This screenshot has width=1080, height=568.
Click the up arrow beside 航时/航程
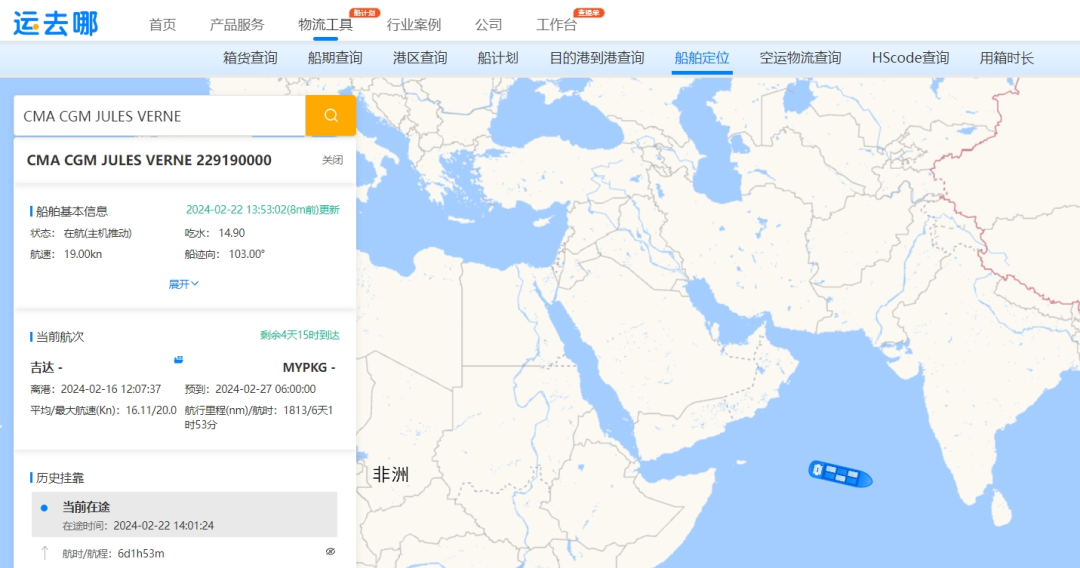point(45,553)
